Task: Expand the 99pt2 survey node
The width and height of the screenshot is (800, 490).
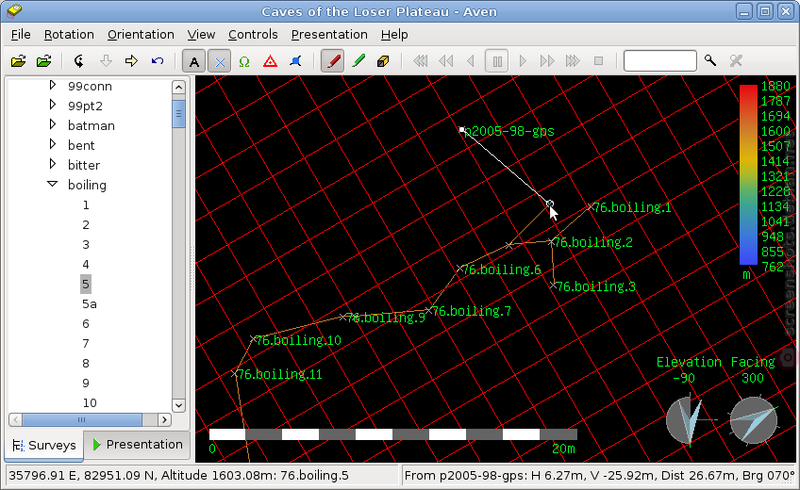Action: coord(52,105)
